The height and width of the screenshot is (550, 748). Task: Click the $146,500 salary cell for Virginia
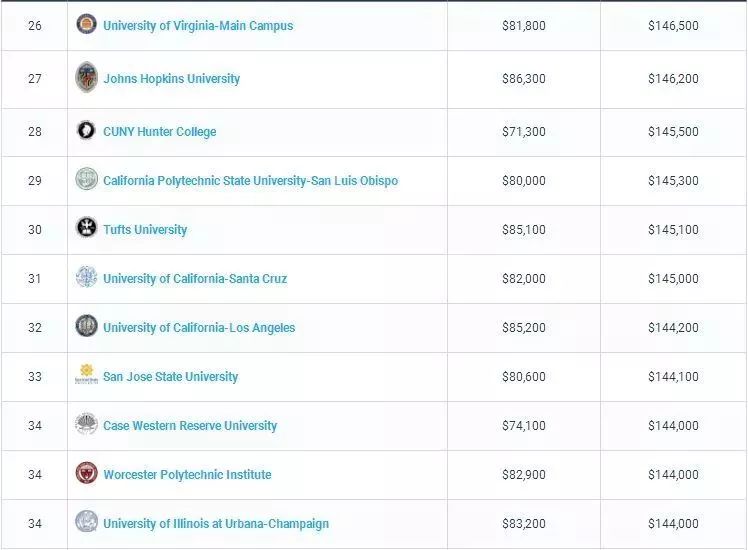tap(673, 25)
